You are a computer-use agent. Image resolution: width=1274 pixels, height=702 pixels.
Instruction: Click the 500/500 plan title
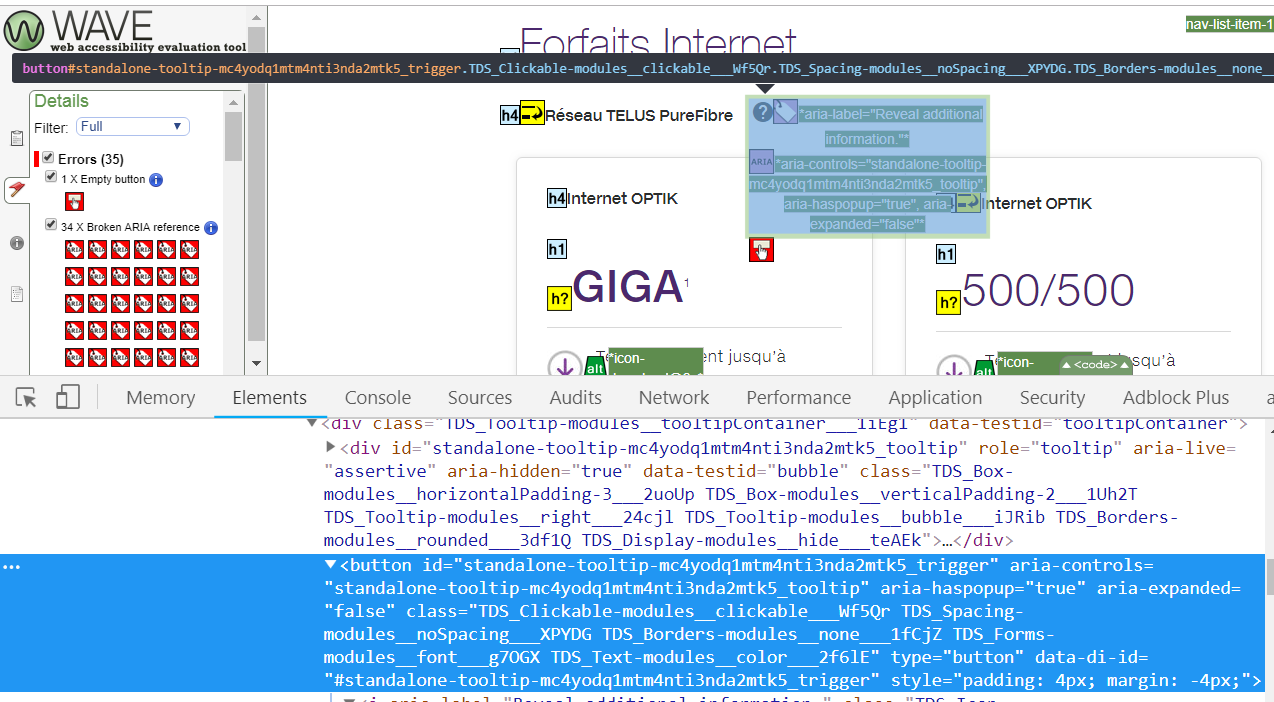pos(1048,291)
